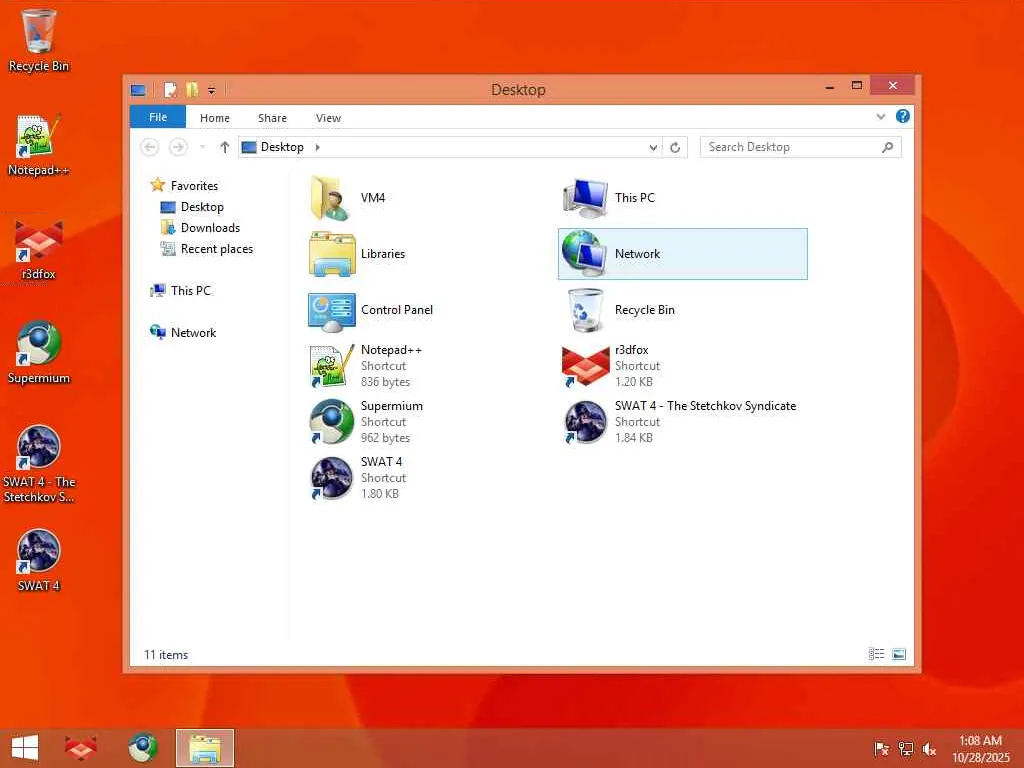
Task: Refresh the Desktop folder view
Action: click(x=675, y=148)
